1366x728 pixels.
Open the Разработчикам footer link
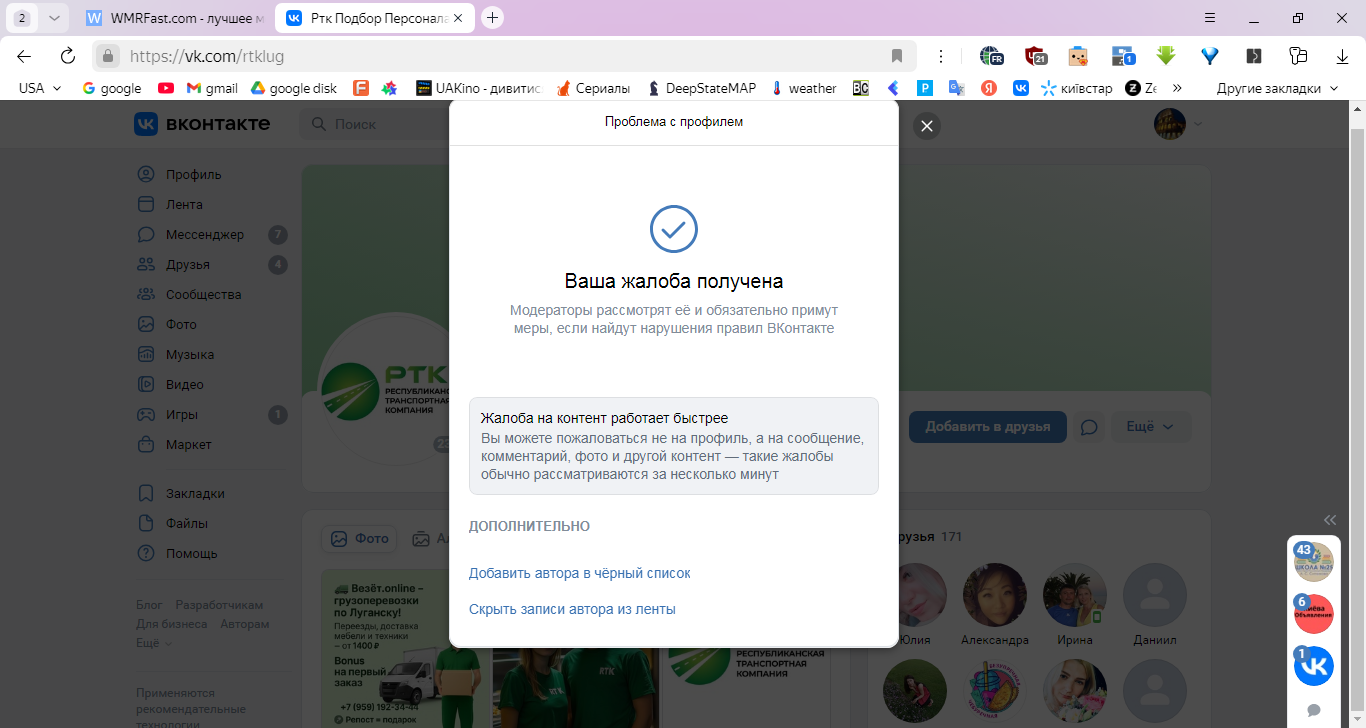(x=219, y=605)
